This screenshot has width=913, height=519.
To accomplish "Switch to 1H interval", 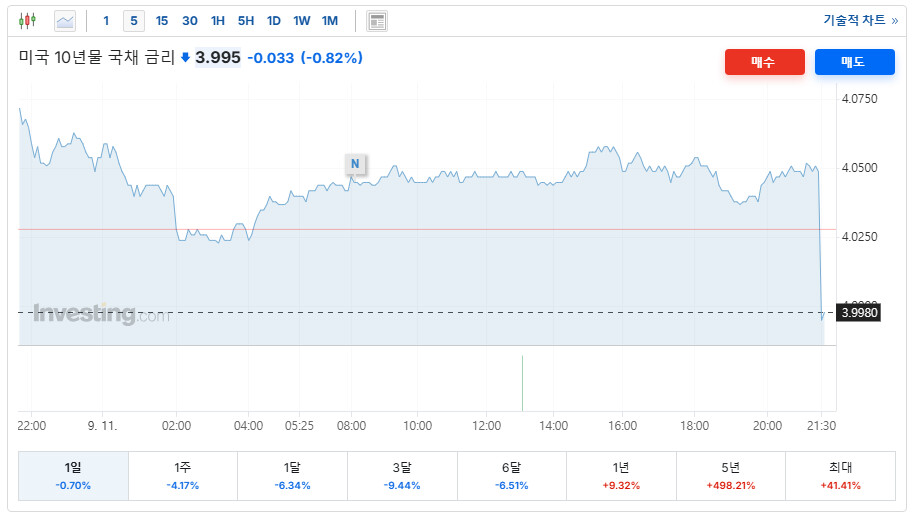I will point(218,21).
